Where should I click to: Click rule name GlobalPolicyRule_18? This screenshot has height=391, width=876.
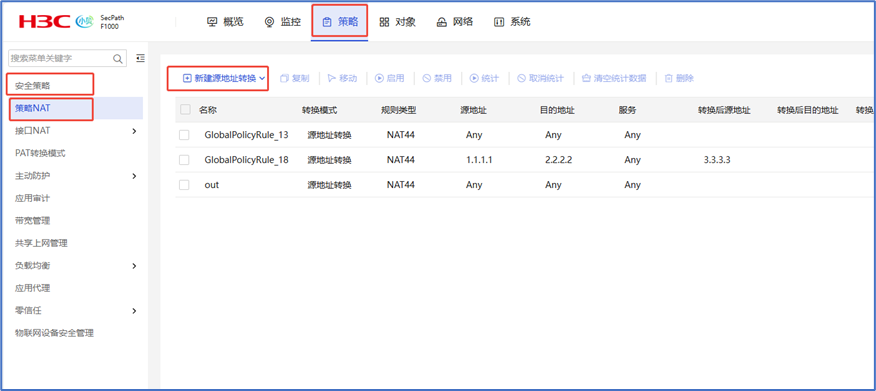(246, 160)
